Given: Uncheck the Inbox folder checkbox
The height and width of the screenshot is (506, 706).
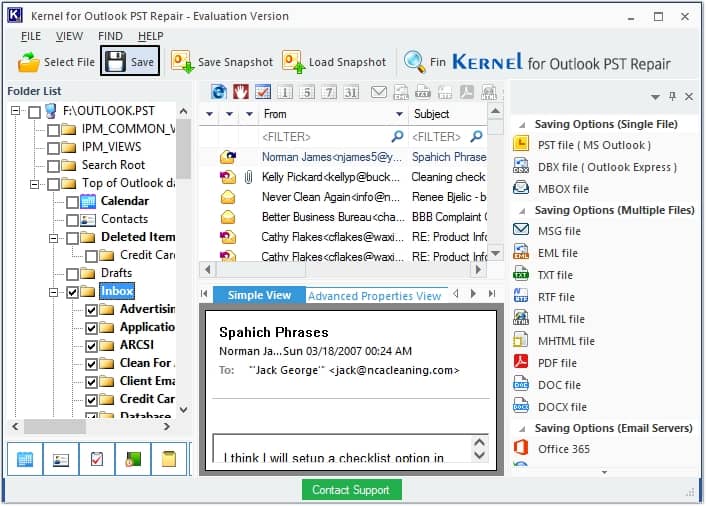Looking at the screenshot, I should pos(72,292).
